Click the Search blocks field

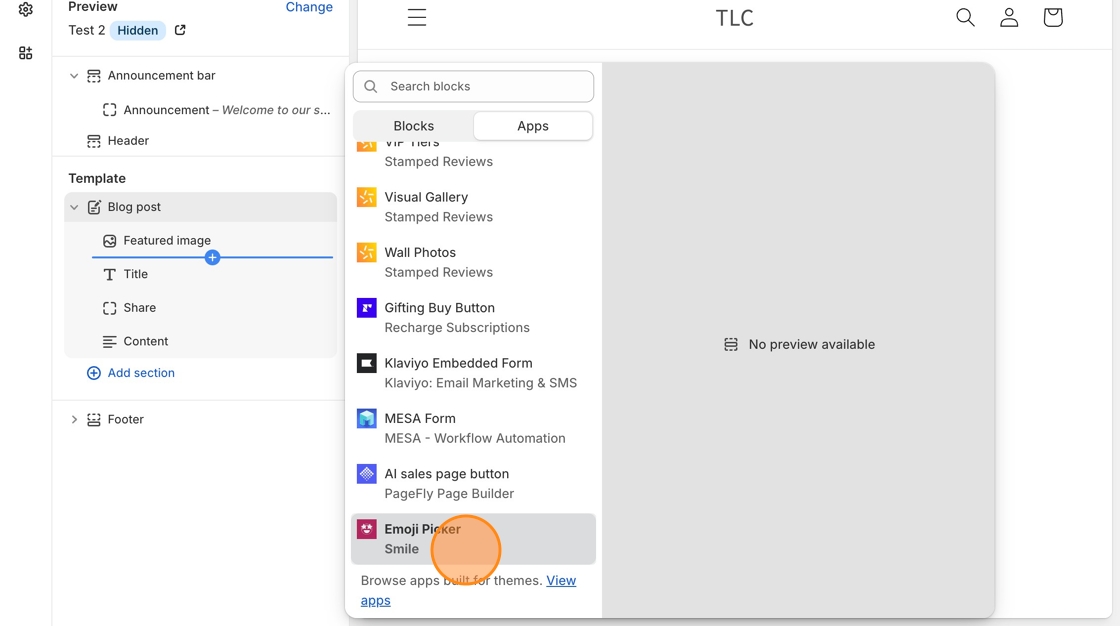pyautogui.click(x=474, y=86)
